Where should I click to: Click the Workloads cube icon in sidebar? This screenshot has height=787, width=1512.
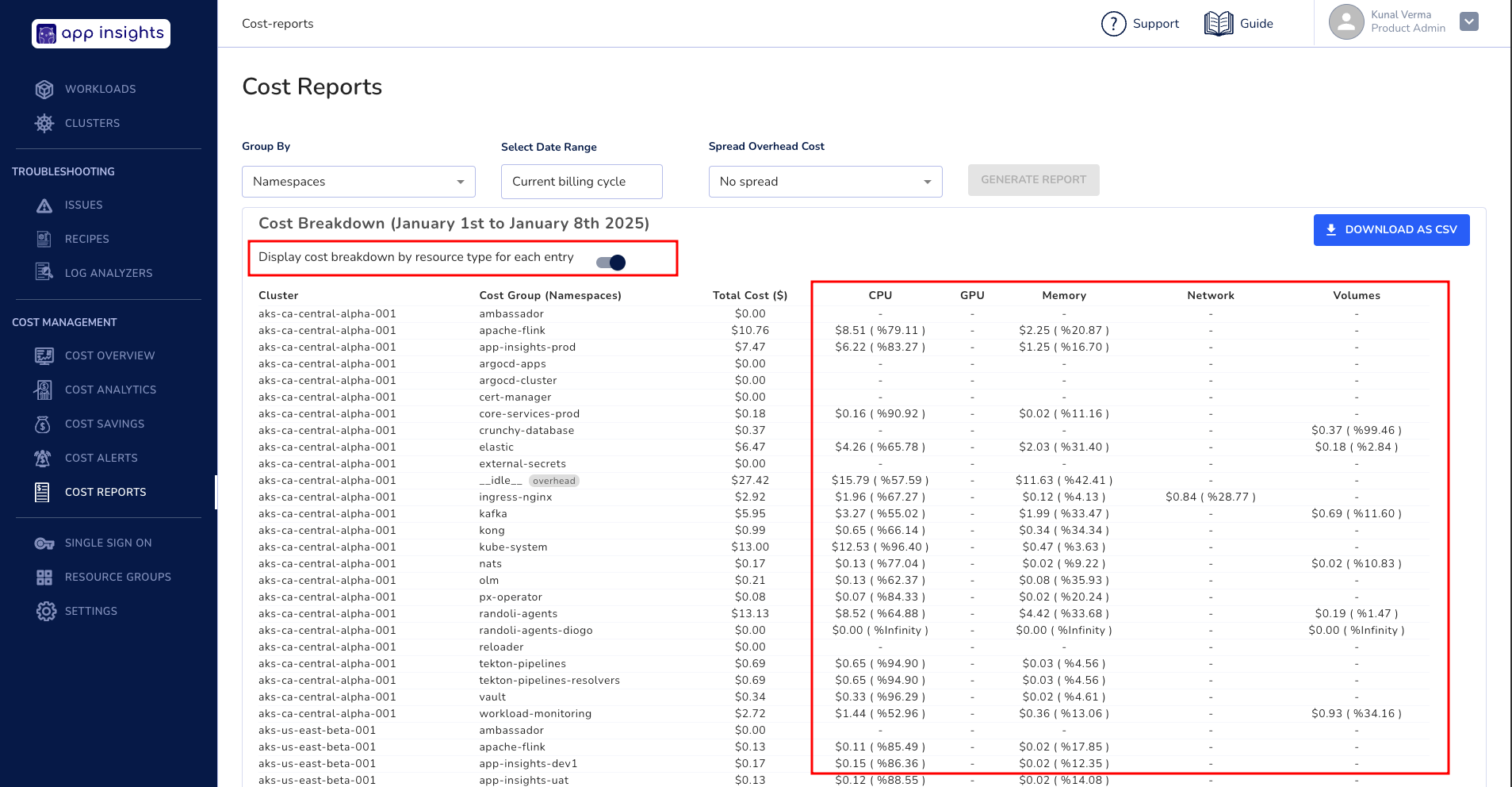pos(44,90)
